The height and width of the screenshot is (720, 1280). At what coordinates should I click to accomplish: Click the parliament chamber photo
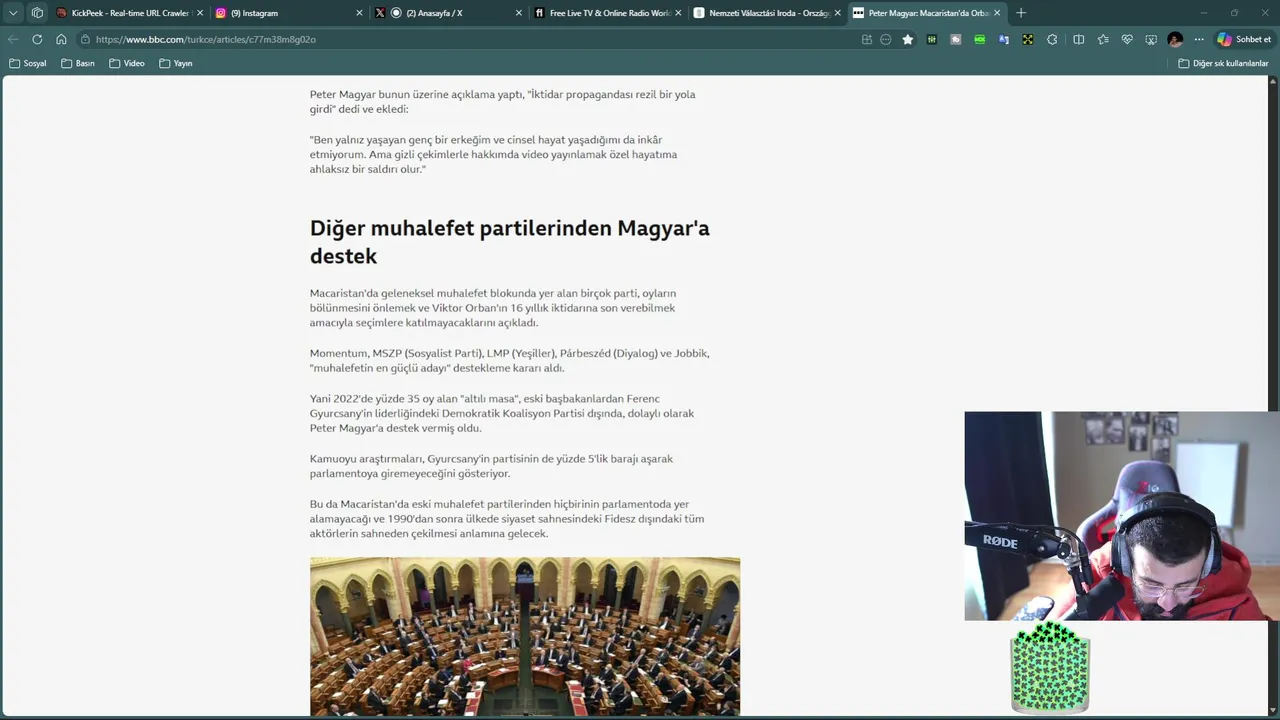pyautogui.click(x=525, y=636)
